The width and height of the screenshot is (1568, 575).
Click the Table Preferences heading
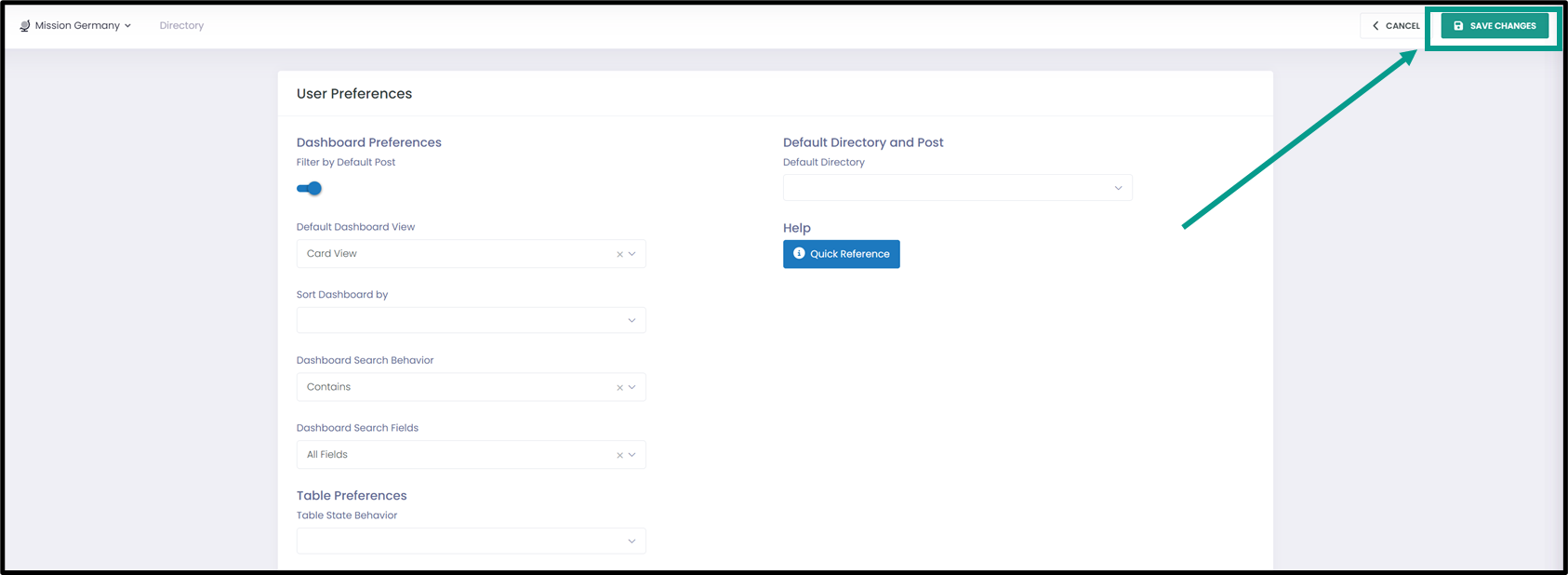[352, 496]
